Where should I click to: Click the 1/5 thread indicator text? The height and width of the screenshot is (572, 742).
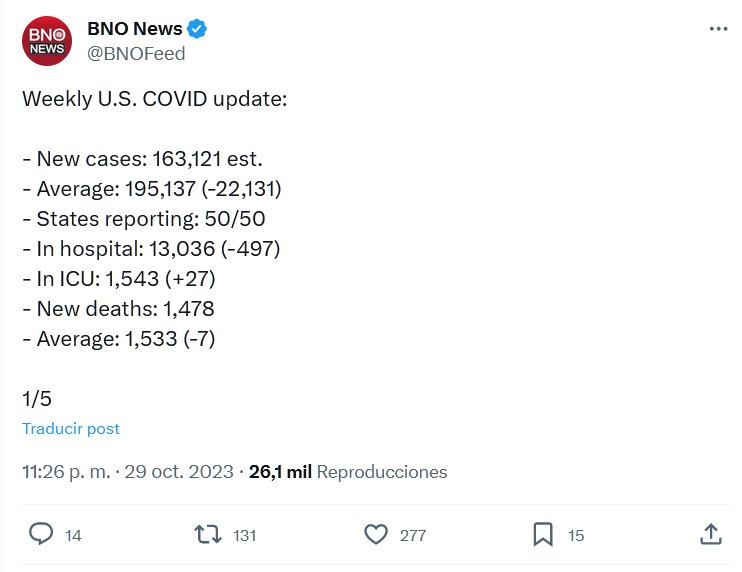(x=37, y=398)
